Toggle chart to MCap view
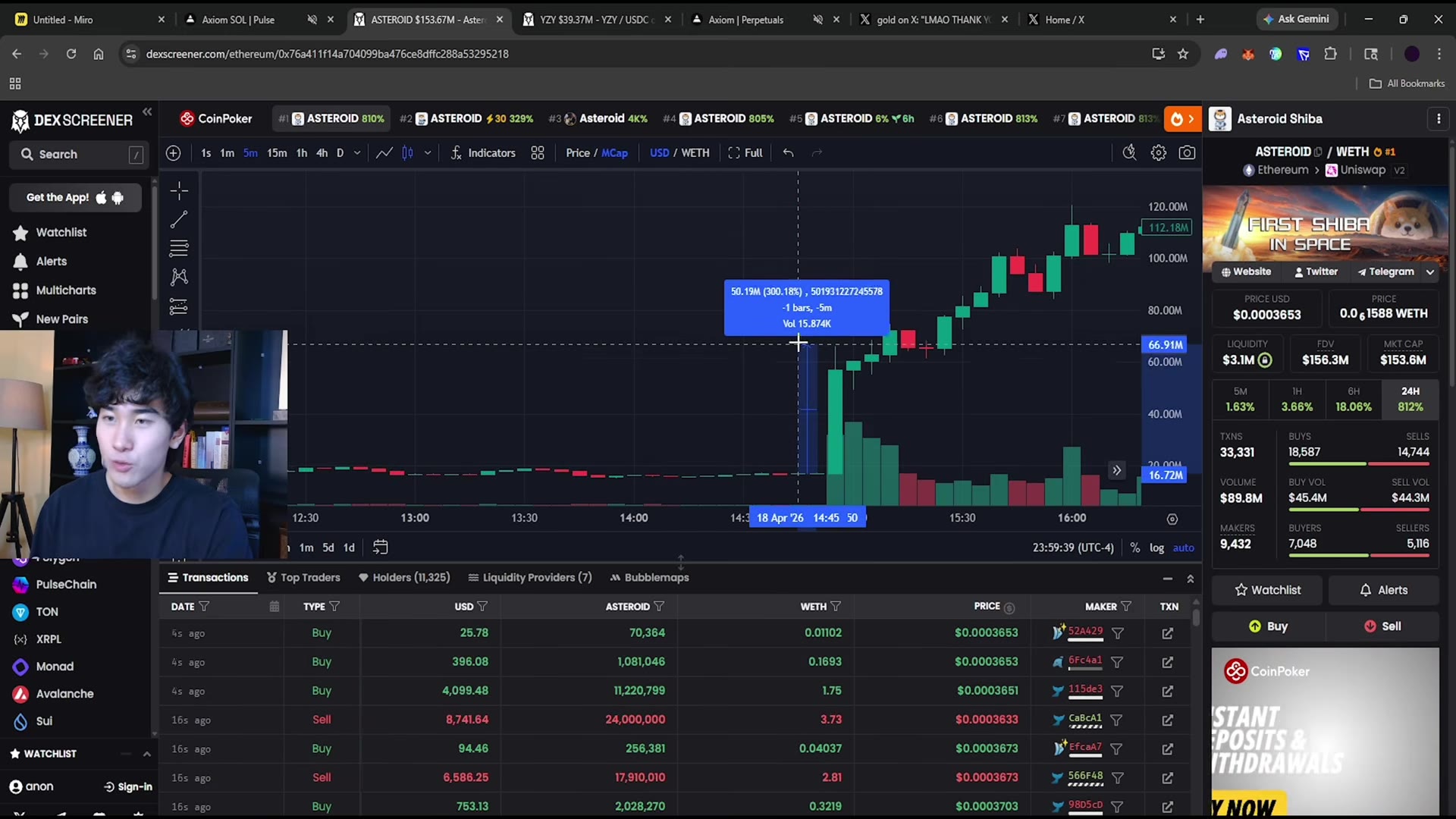Image resolution: width=1456 pixels, height=819 pixels. click(615, 153)
